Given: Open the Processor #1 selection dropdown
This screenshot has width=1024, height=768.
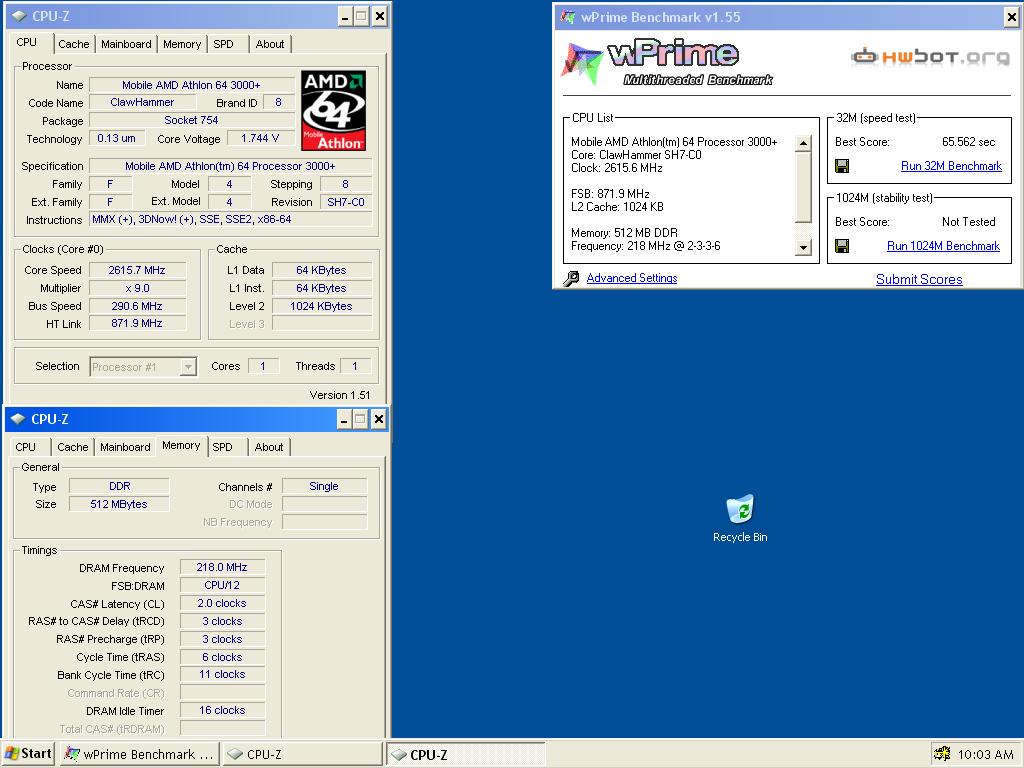Looking at the screenshot, I should click(x=188, y=367).
